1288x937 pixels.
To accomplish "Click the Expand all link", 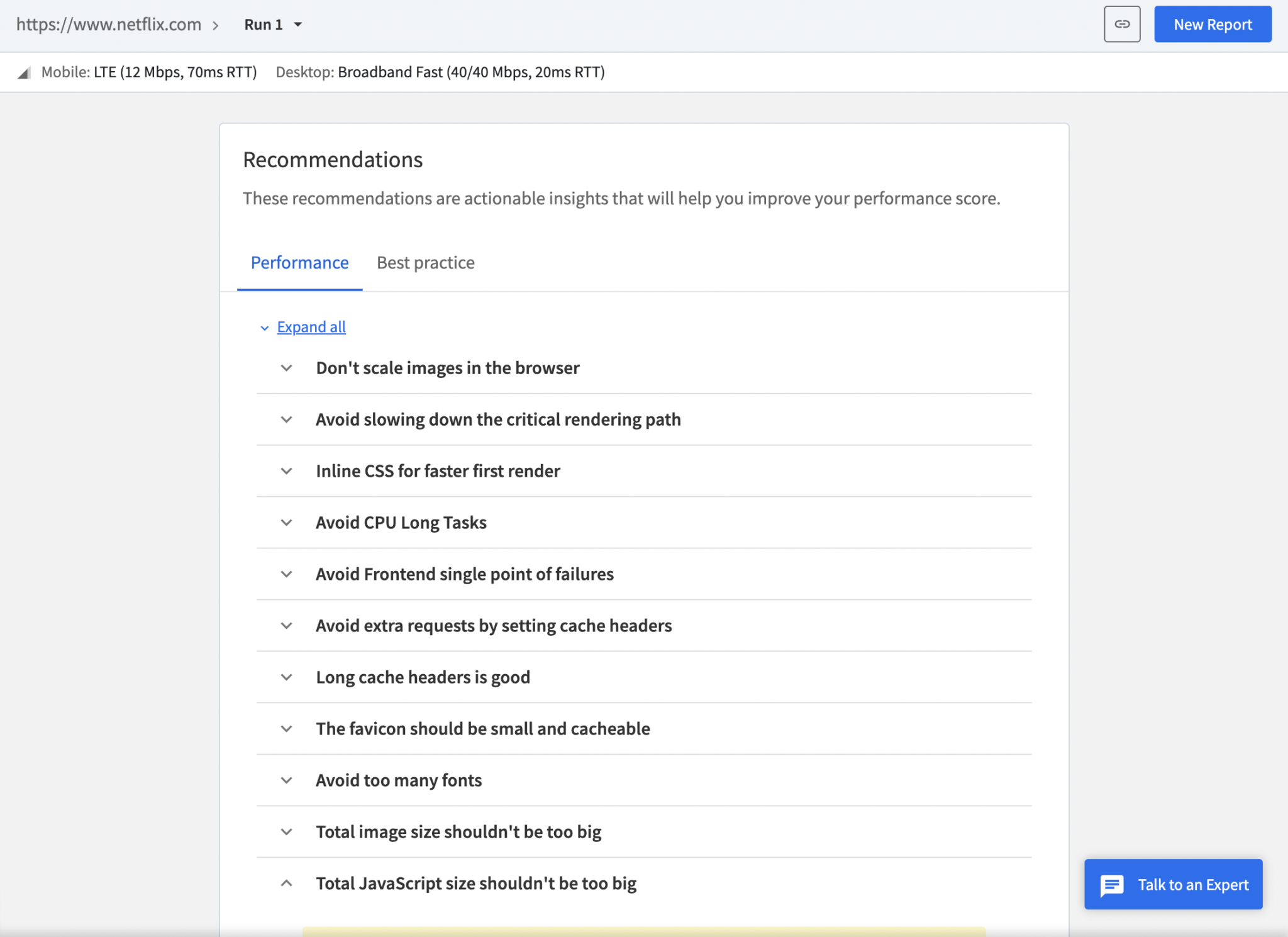I will 311,326.
